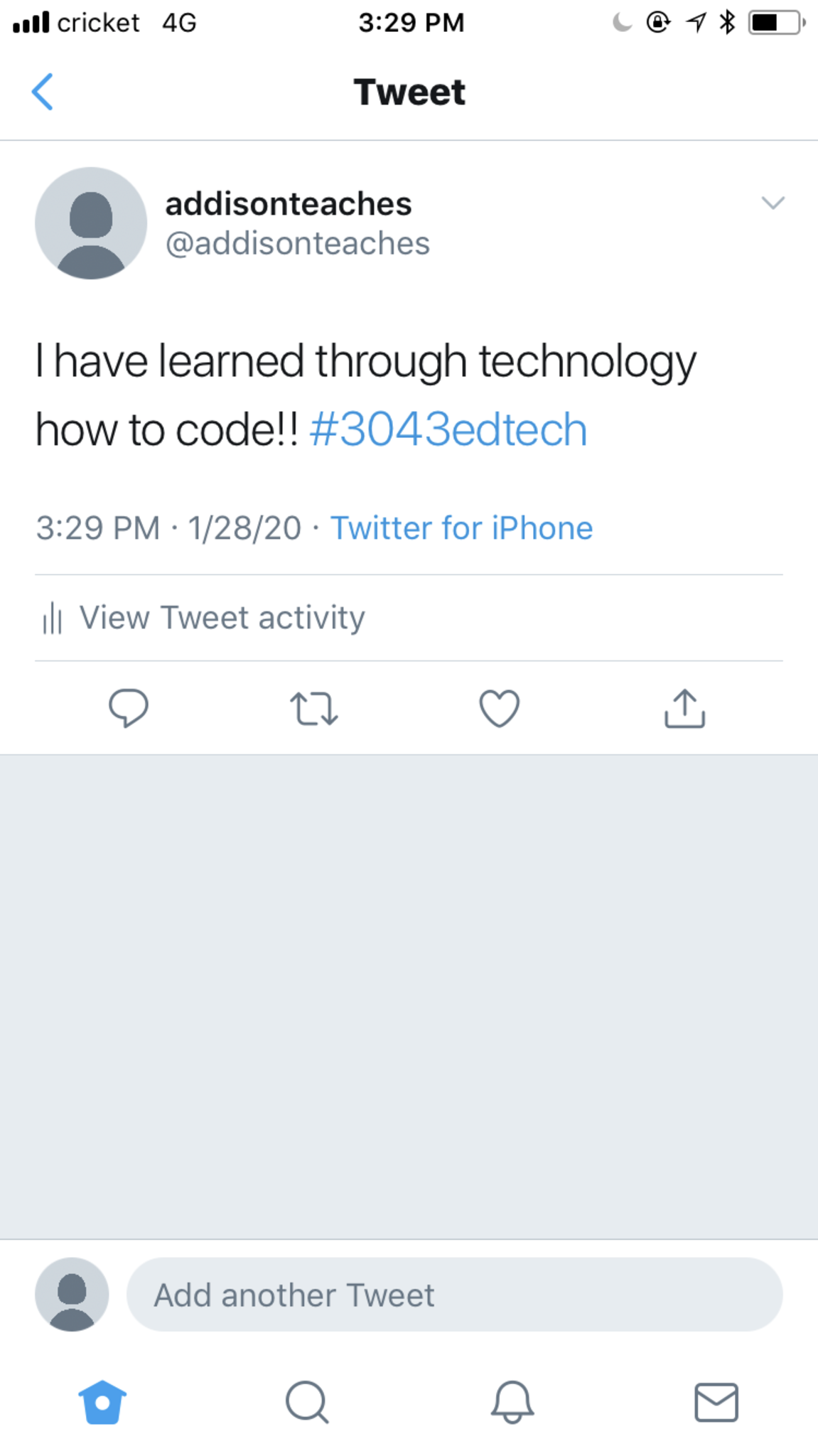The width and height of the screenshot is (818, 1456).
Task: Tap the small avatar beside the reply field
Action: click(x=72, y=1295)
